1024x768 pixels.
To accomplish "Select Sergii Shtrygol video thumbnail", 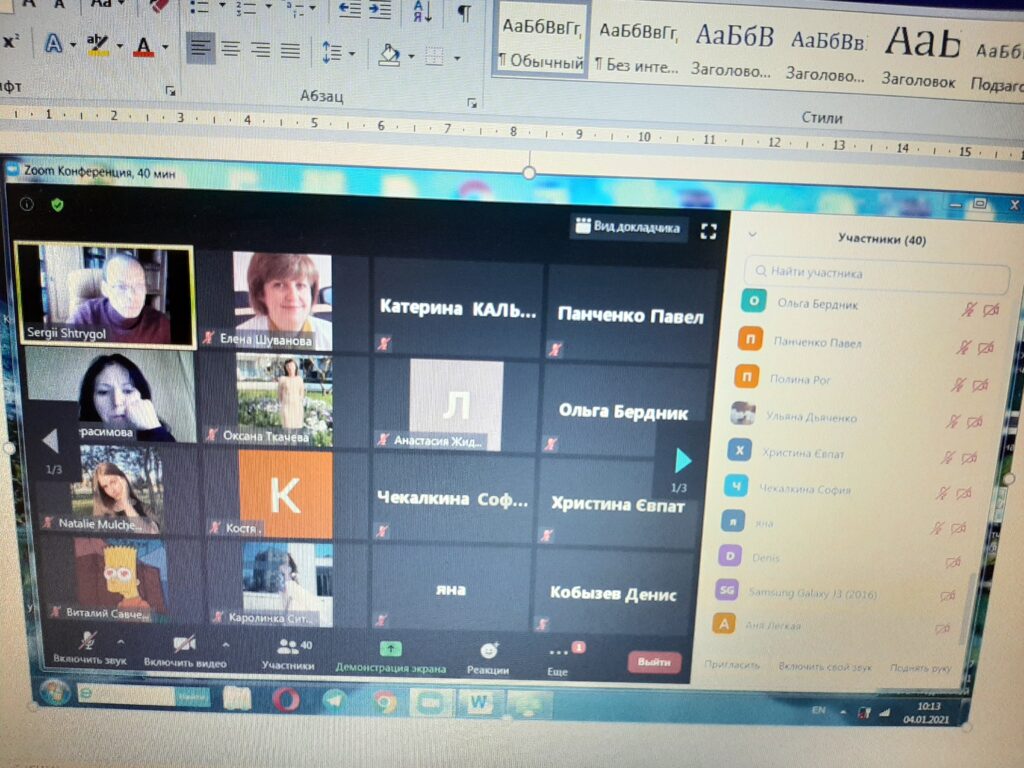I will [x=104, y=295].
